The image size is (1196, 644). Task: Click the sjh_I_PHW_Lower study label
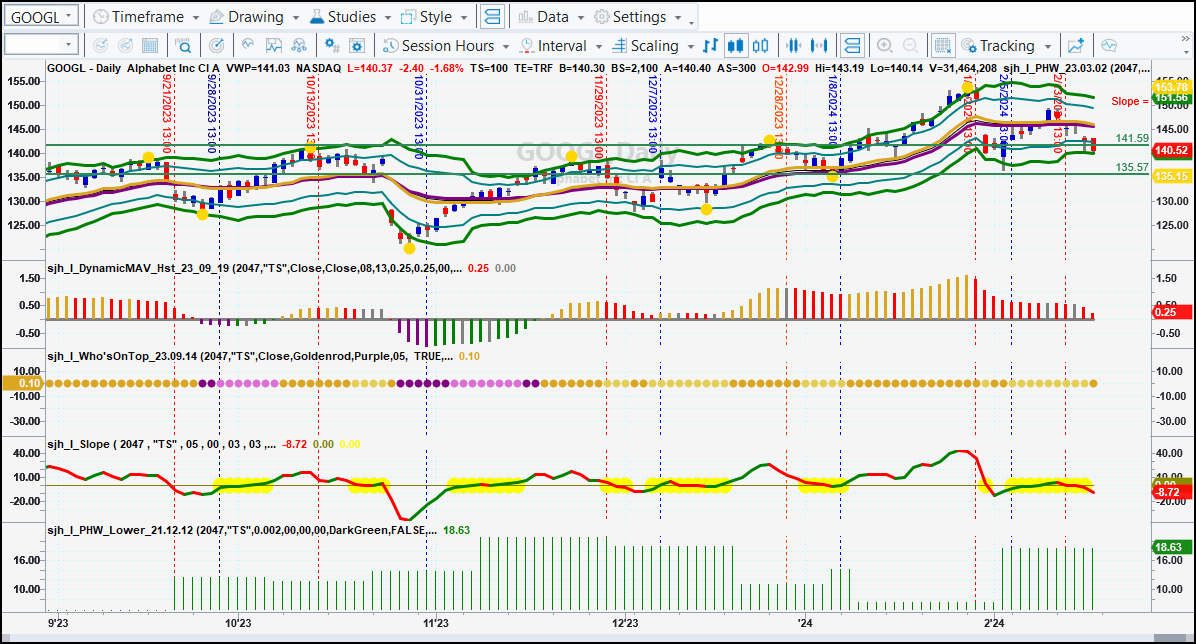tap(243, 530)
